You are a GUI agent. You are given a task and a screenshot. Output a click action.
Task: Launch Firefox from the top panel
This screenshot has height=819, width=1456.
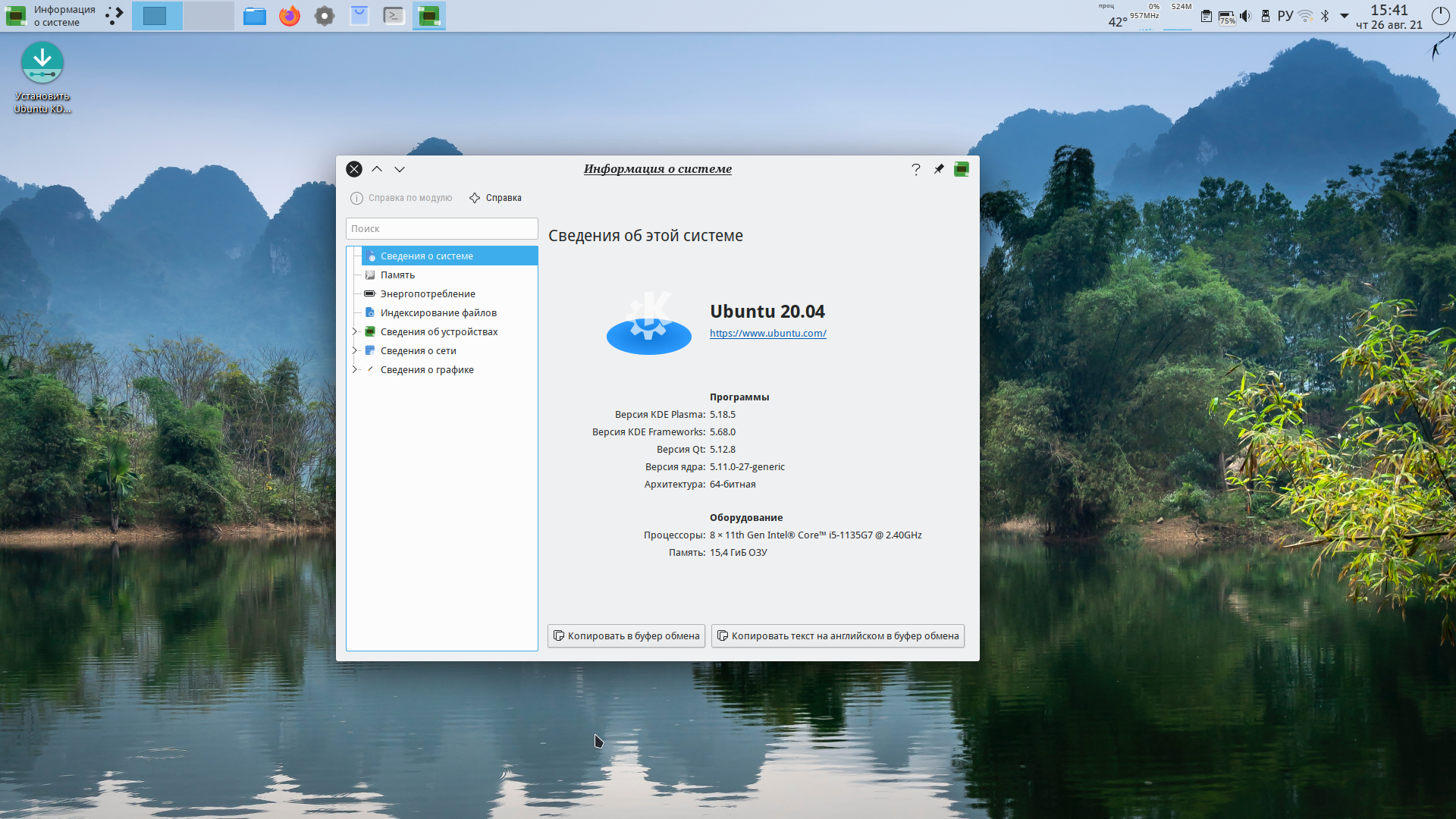coord(290,16)
